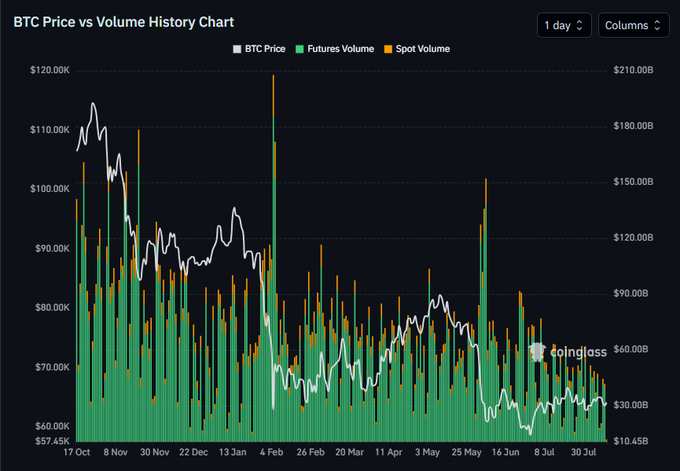Click the 3 May date label
The width and height of the screenshot is (680, 471).
click(427, 452)
